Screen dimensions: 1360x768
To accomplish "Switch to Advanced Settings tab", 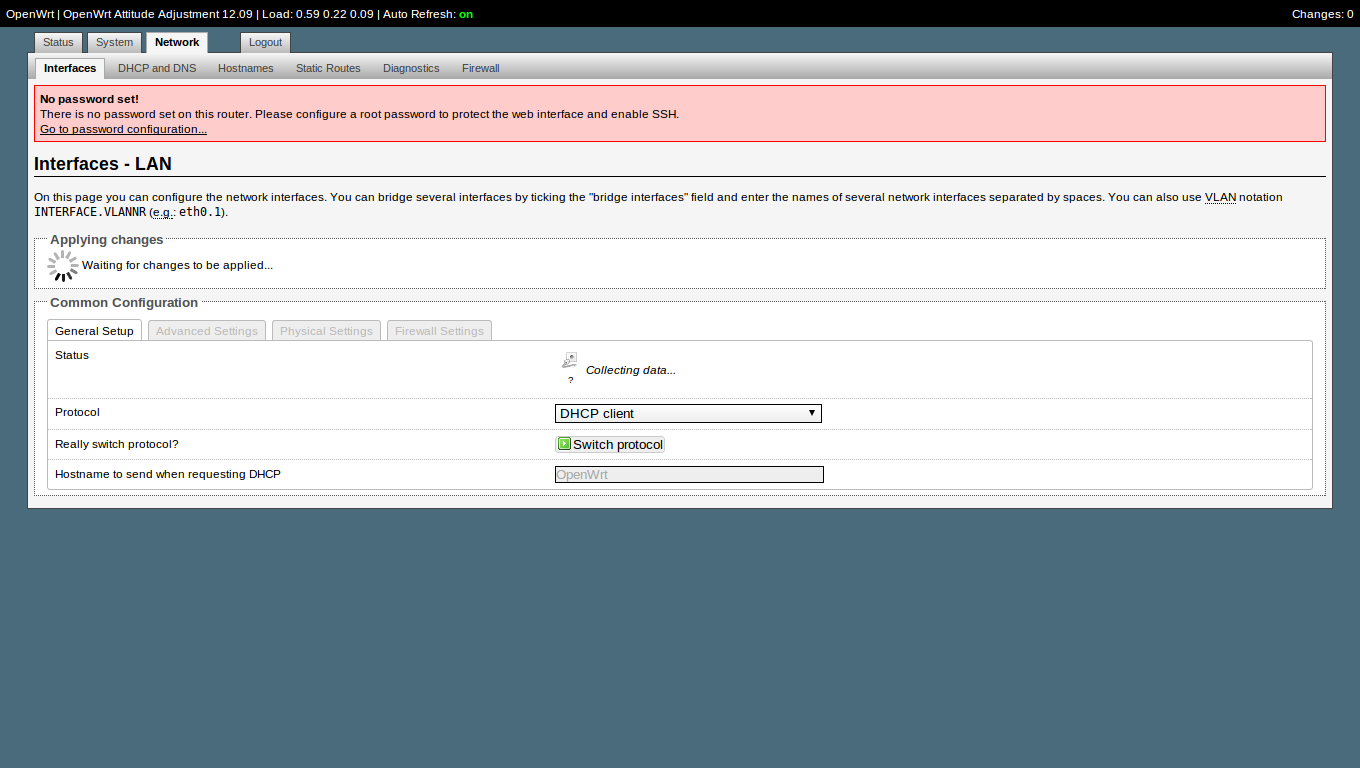I will click(207, 331).
